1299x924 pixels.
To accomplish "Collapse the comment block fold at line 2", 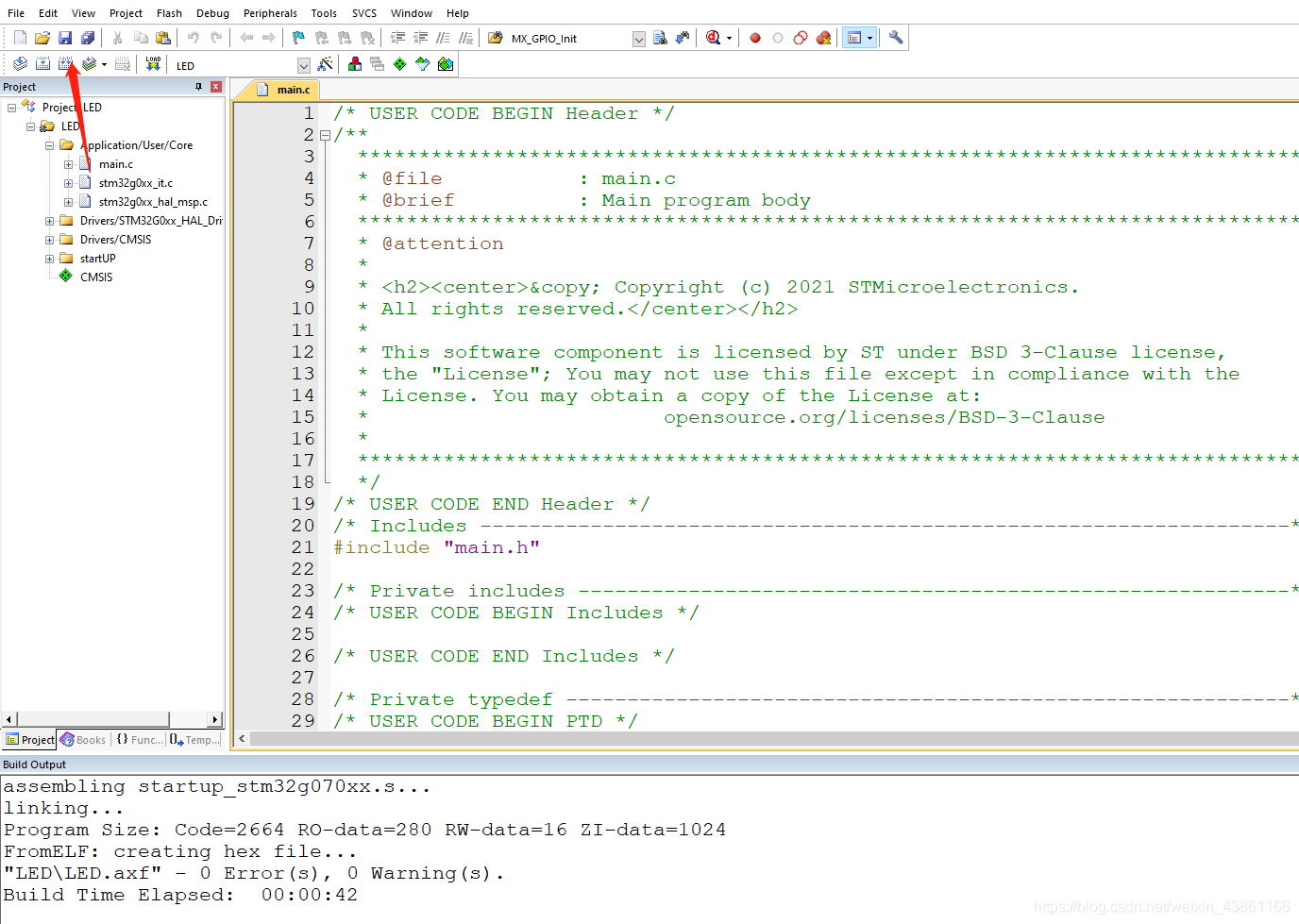I will (325, 135).
